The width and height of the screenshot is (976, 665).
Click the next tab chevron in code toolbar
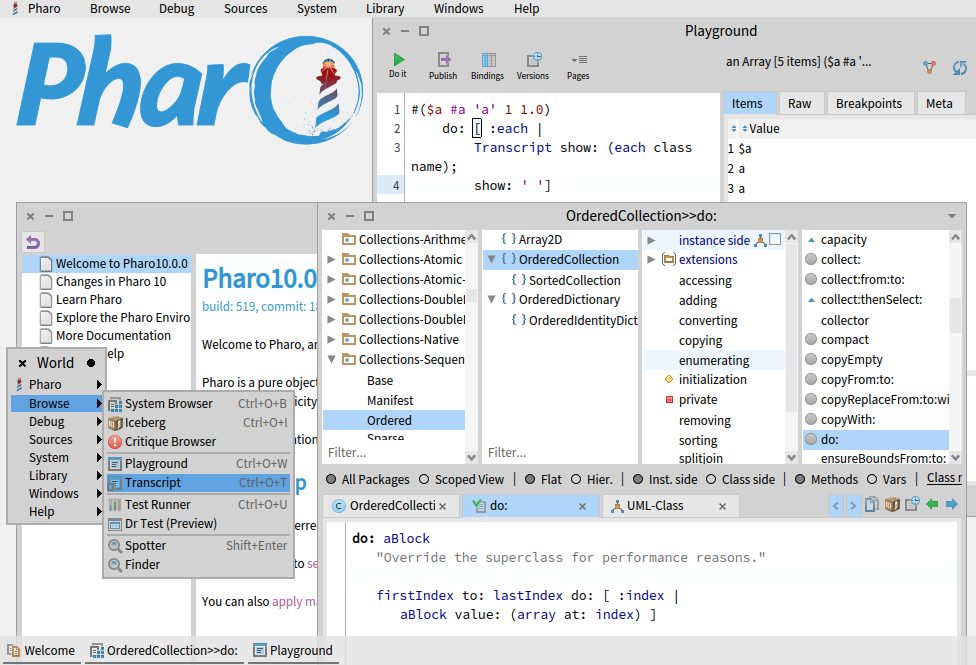tap(853, 505)
